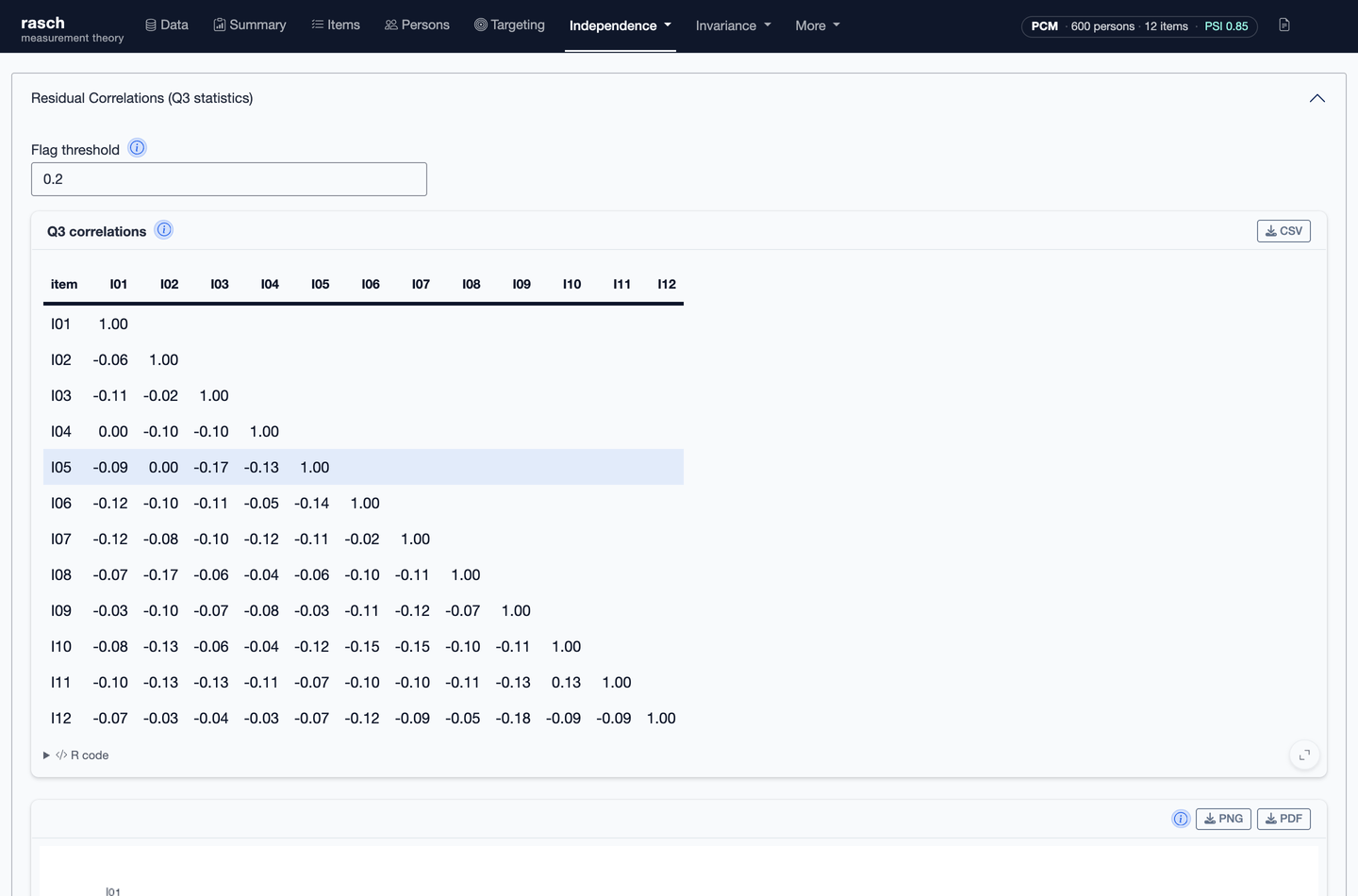Show info about Flag threshold
The image size is (1358, 896).
[x=137, y=148]
